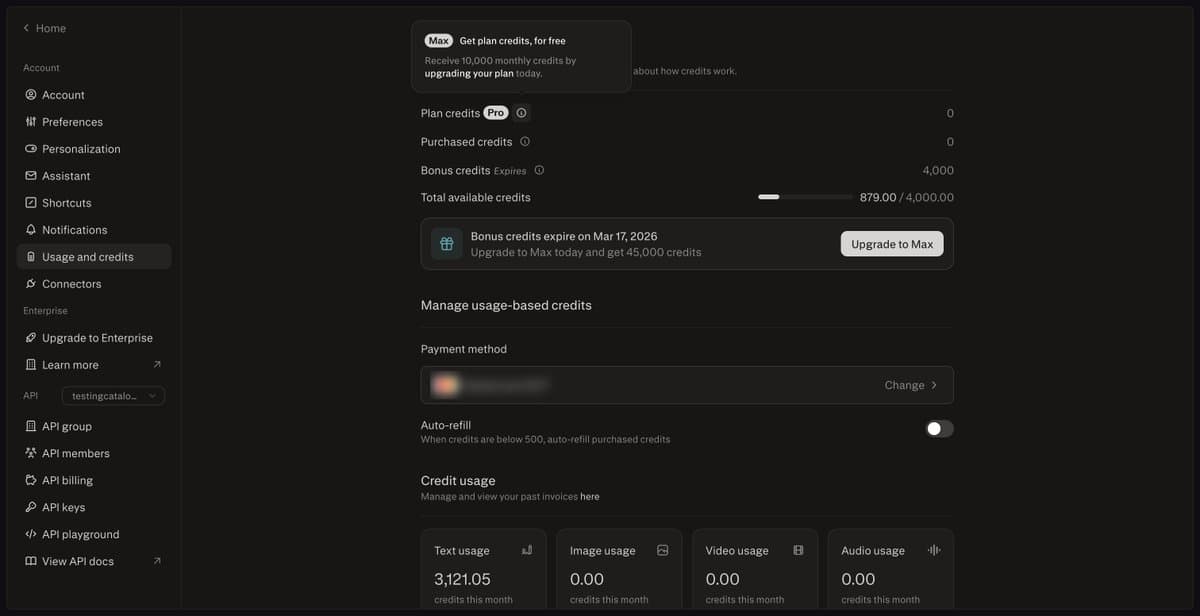Screen dimensions: 1200x616
Task: Click the gift icon in the bonus banner
Action: click(x=445, y=243)
